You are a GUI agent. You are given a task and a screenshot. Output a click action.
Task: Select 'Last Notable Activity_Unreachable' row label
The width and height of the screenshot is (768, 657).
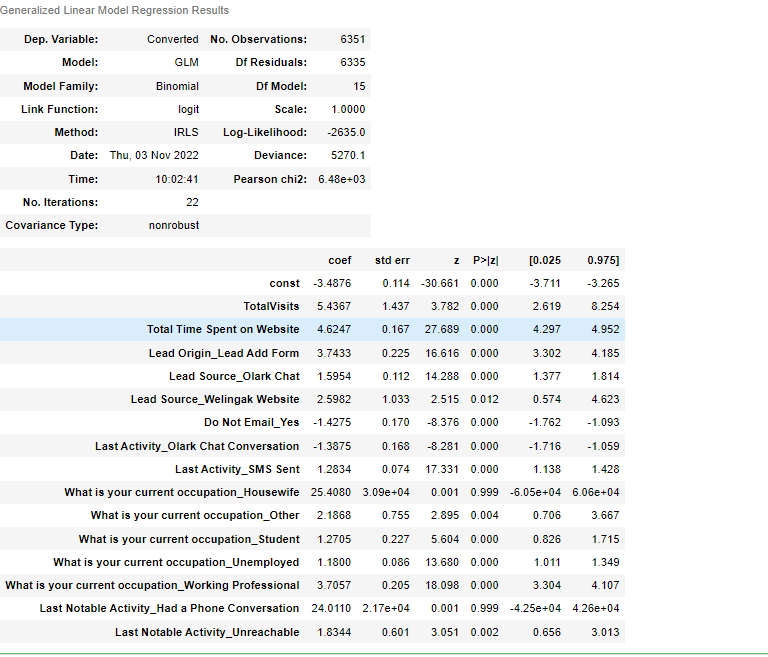[x=207, y=633]
